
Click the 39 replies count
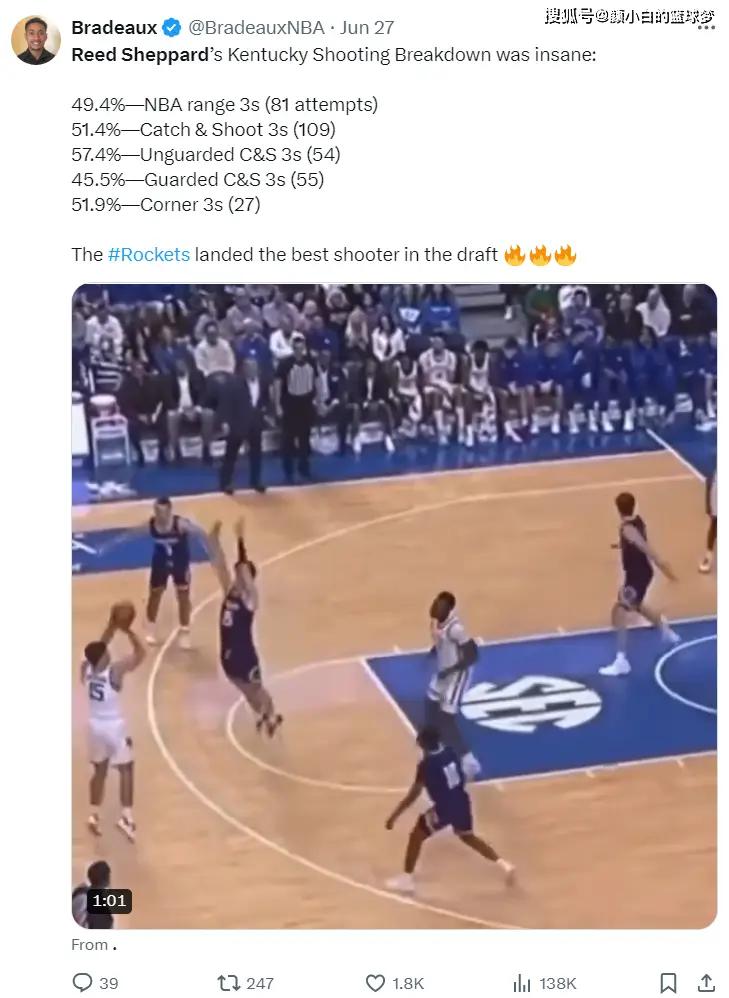109,983
